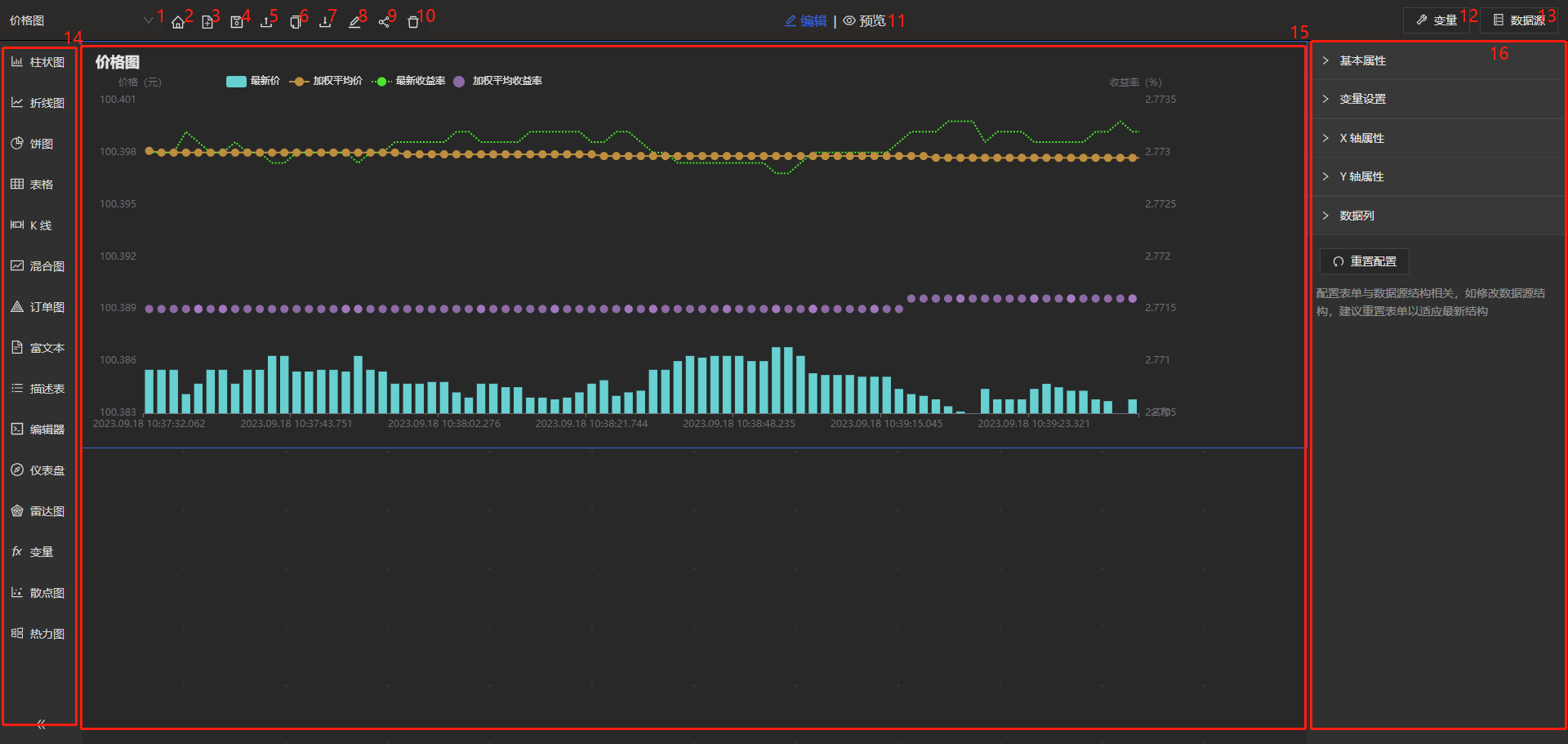Toggle 最新价 series in the chart legend

point(253,81)
